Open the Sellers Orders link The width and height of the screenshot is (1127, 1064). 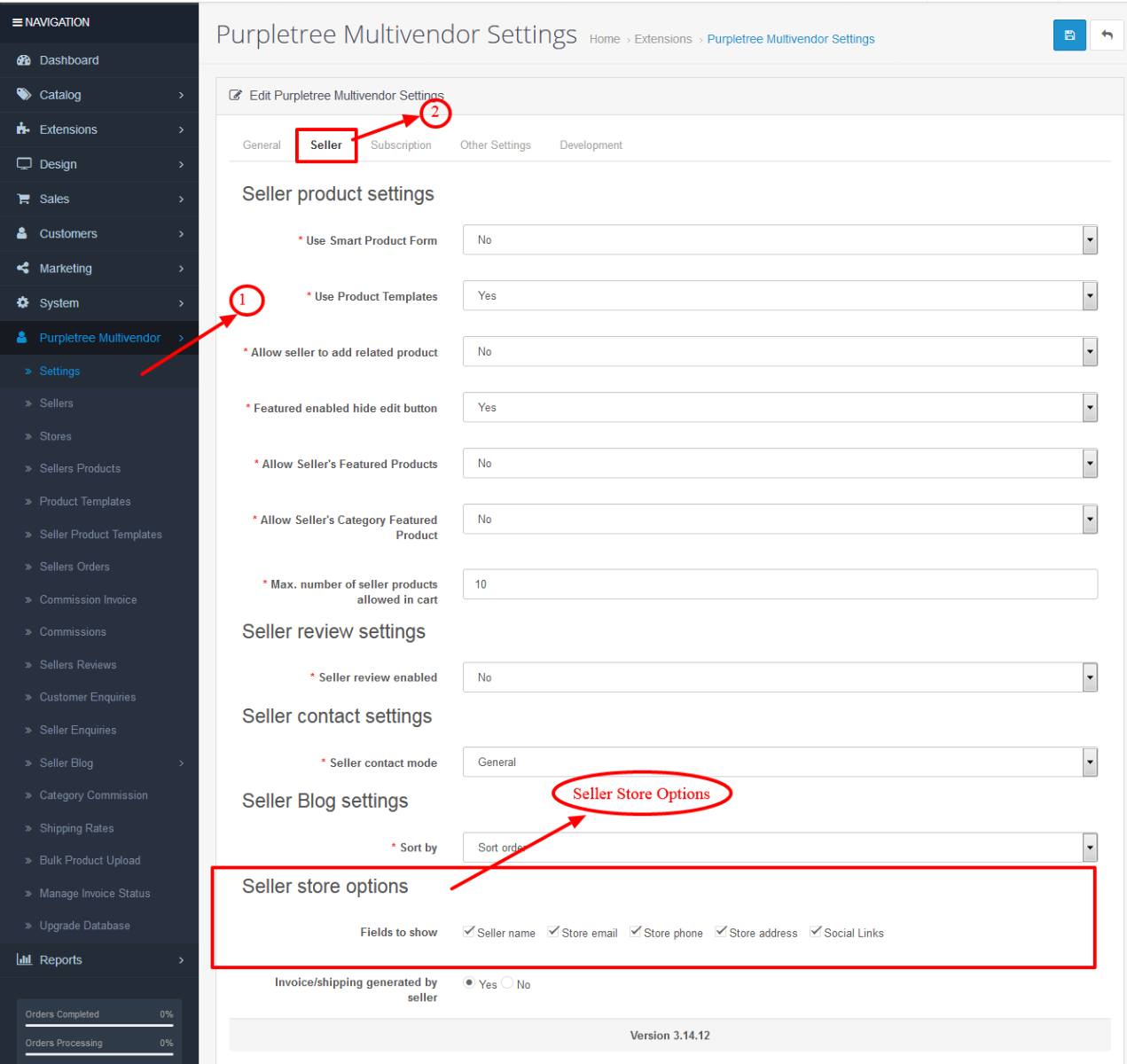click(x=74, y=567)
